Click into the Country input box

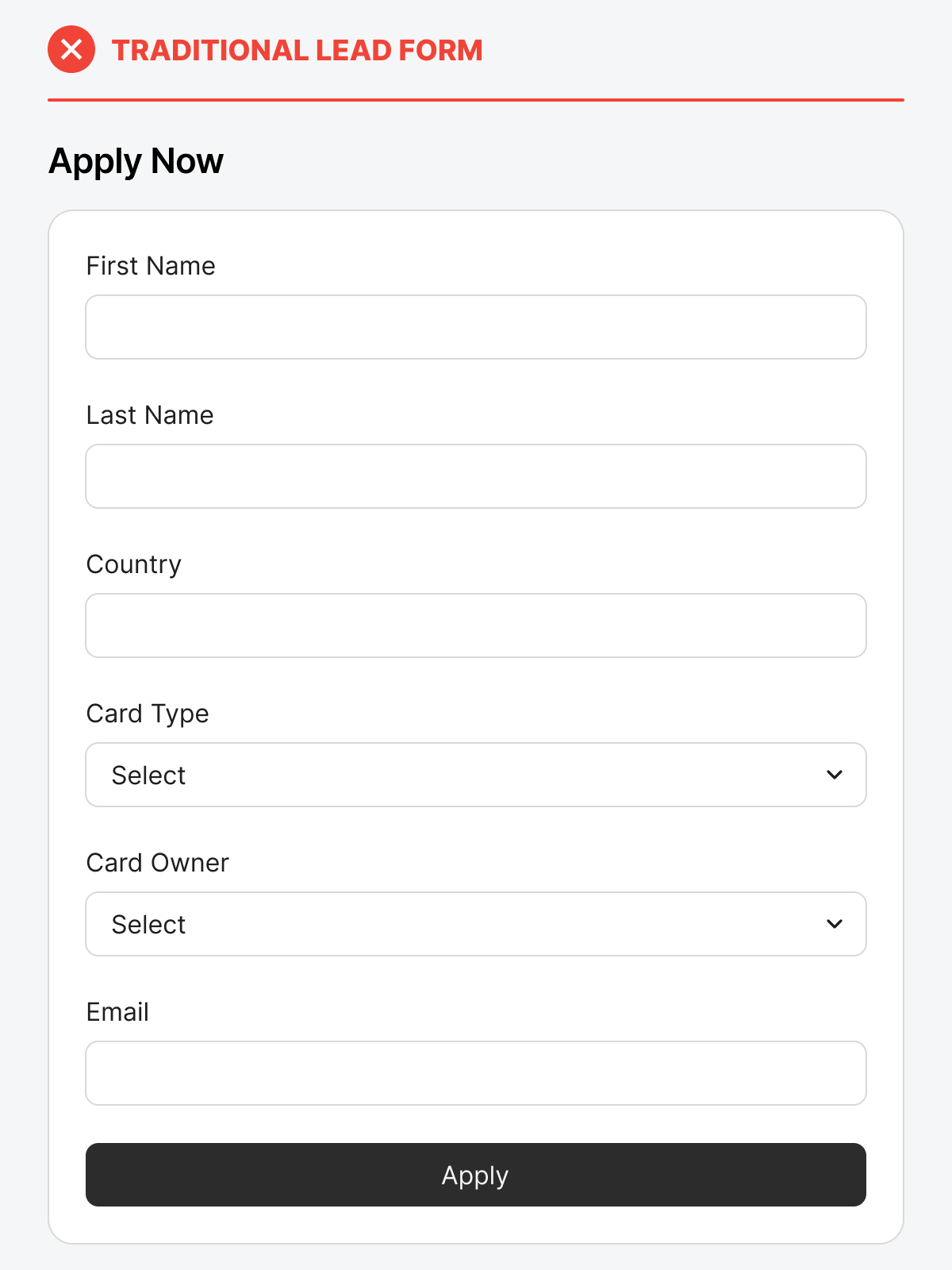476,625
